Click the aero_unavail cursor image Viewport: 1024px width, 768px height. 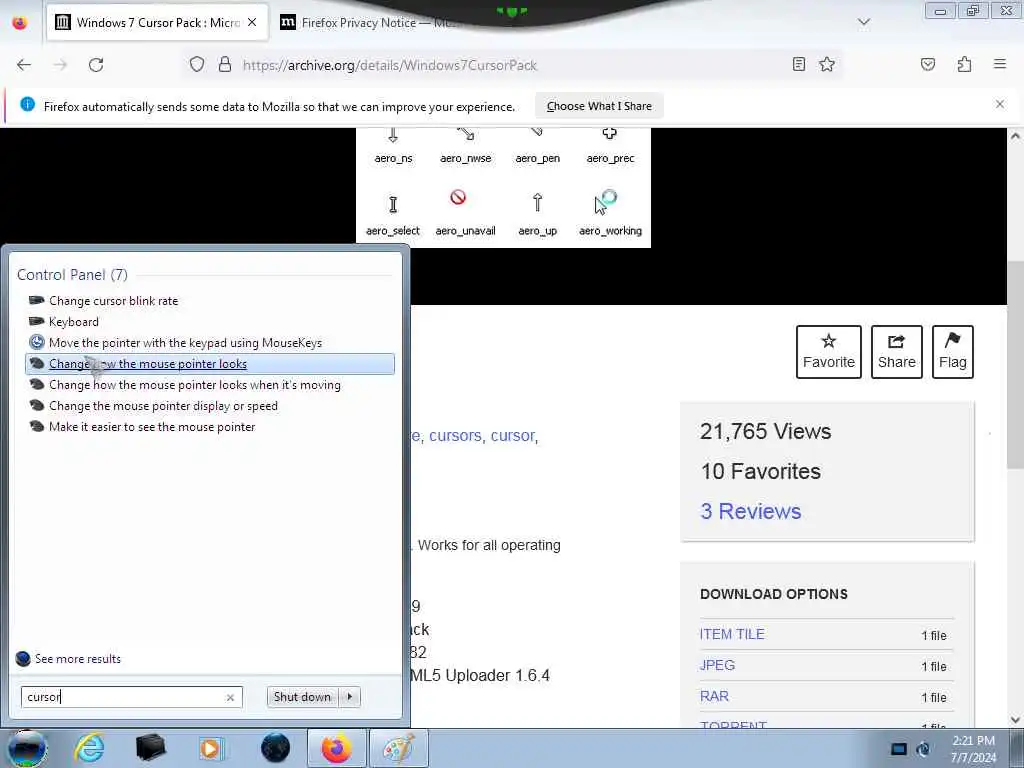coord(458,197)
